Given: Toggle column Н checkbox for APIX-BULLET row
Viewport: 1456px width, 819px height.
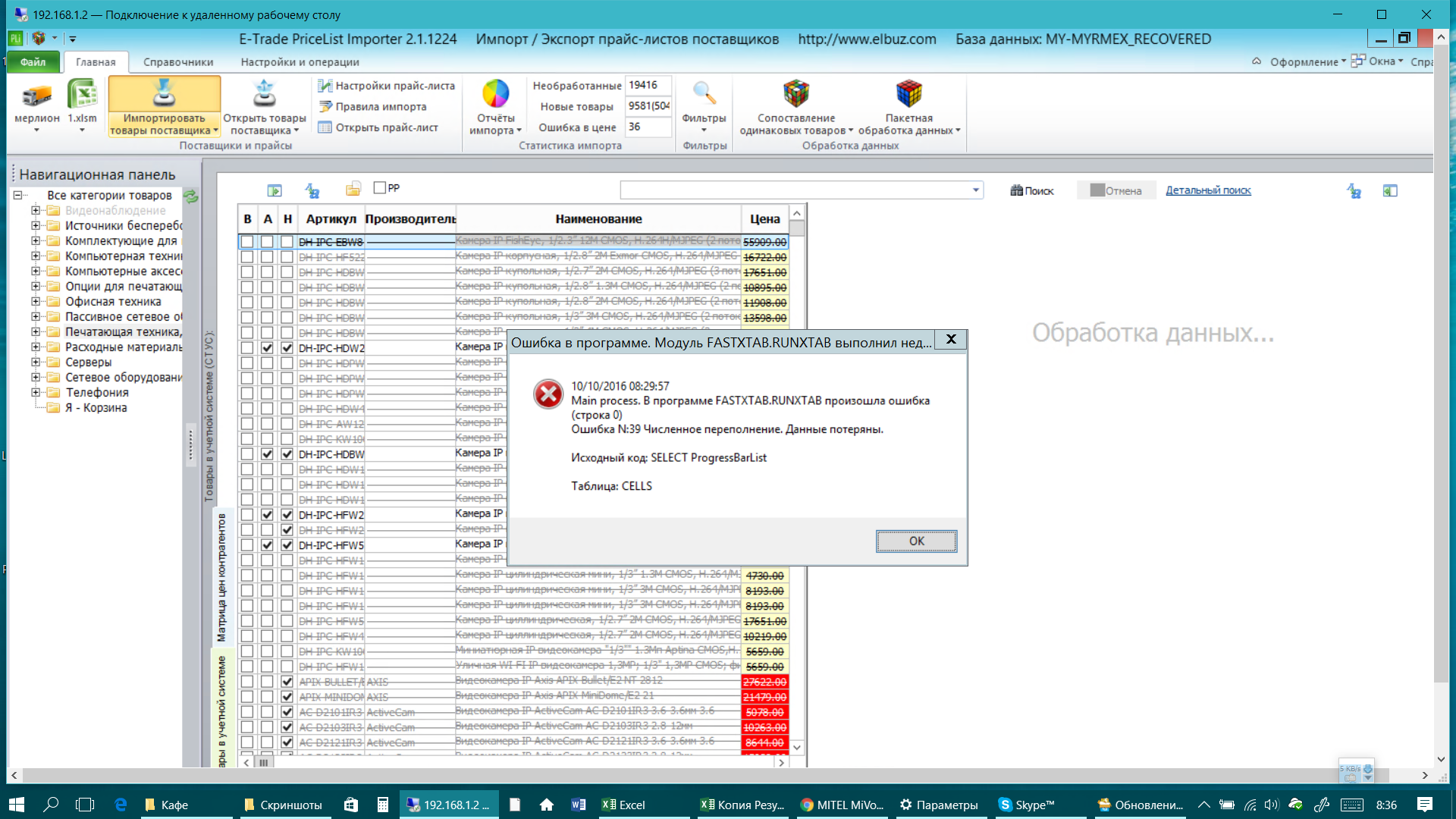Looking at the screenshot, I should tap(287, 682).
